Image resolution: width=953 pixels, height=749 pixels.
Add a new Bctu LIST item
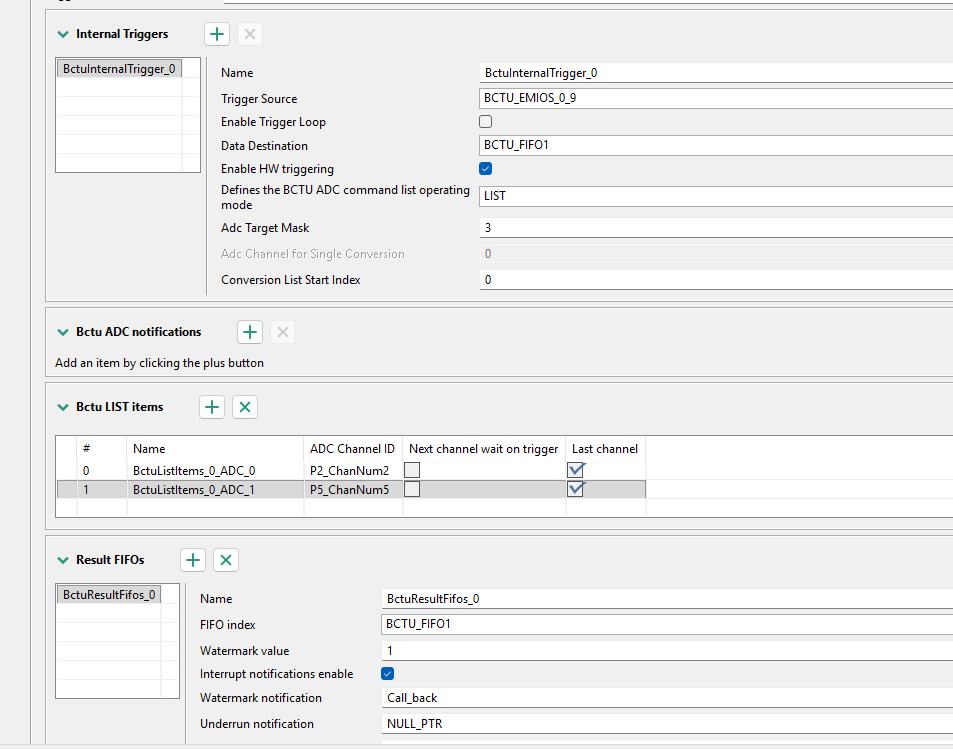coord(212,407)
